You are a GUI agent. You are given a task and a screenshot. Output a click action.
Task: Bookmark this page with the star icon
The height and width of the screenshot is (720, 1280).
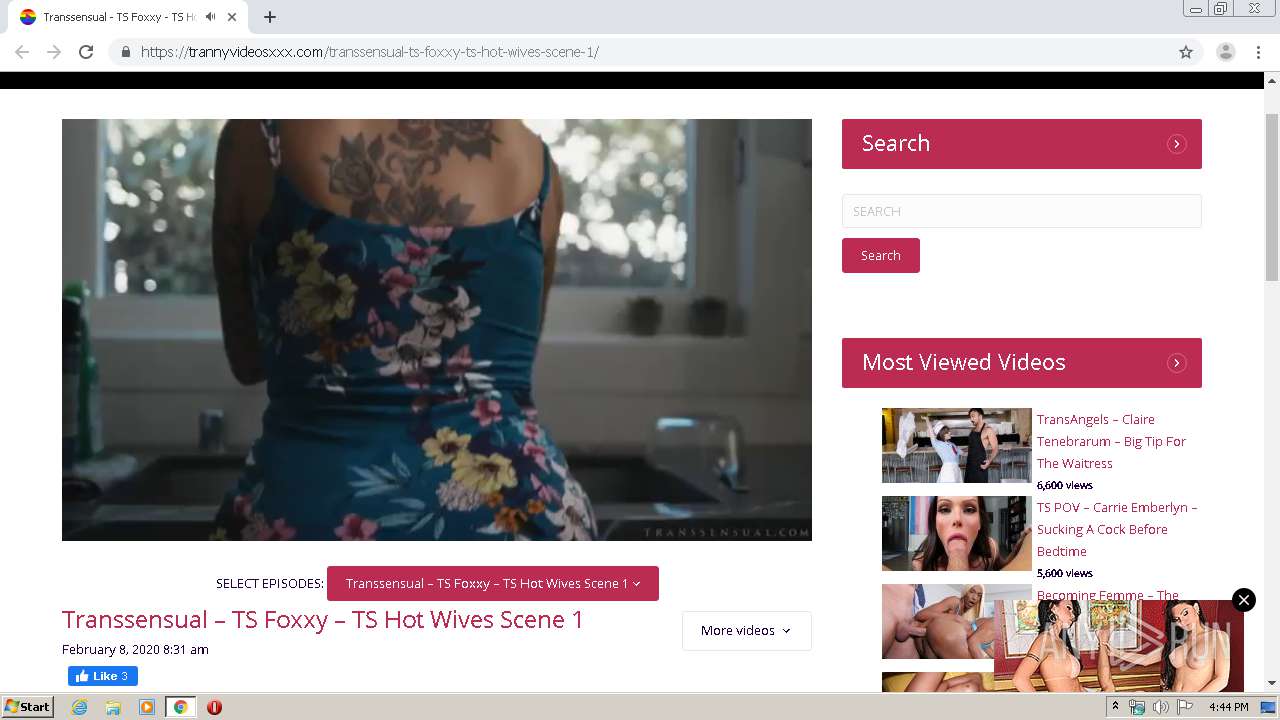(1186, 52)
